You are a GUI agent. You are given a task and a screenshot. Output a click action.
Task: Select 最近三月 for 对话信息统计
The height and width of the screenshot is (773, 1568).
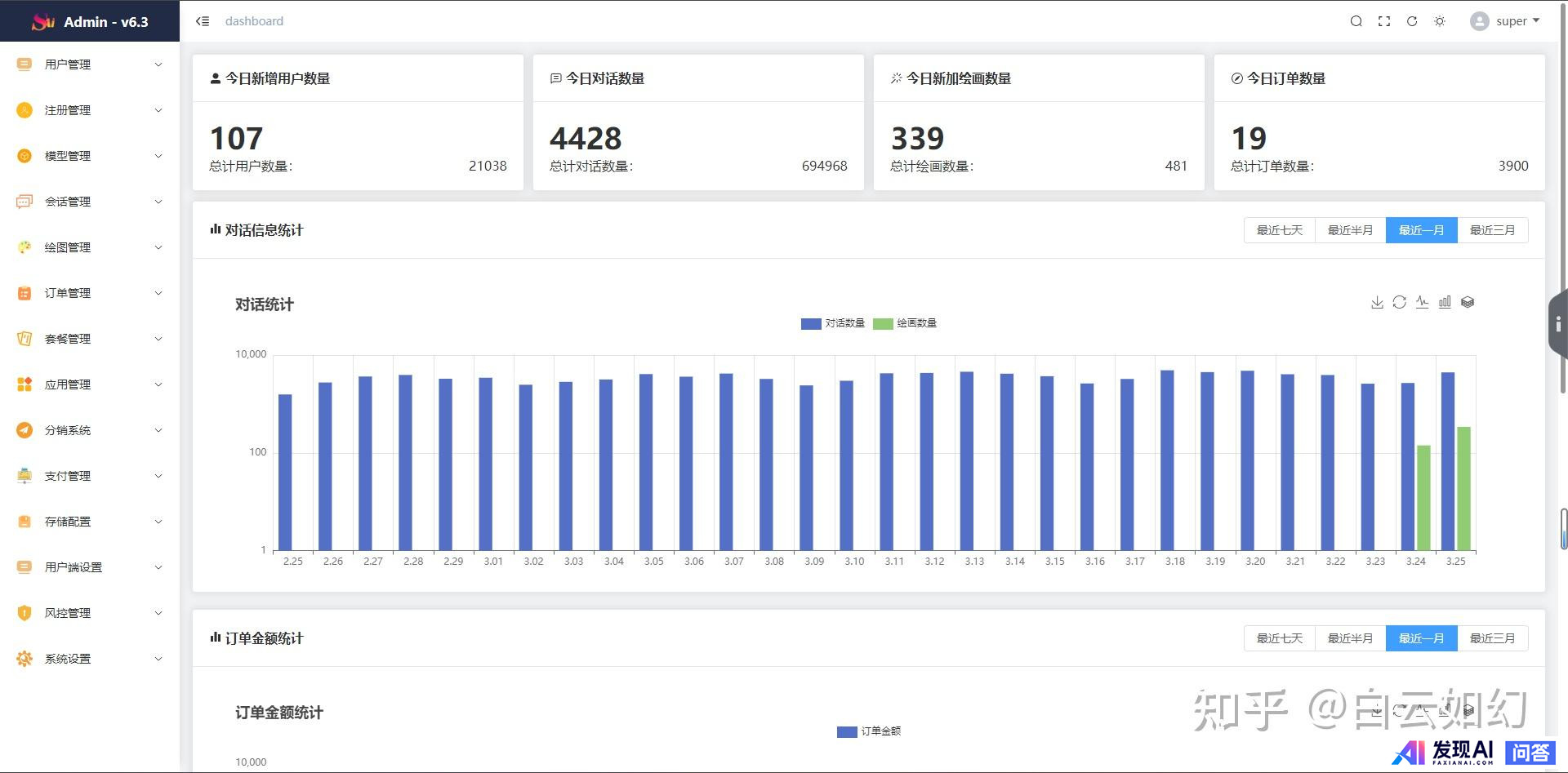pyautogui.click(x=1492, y=230)
